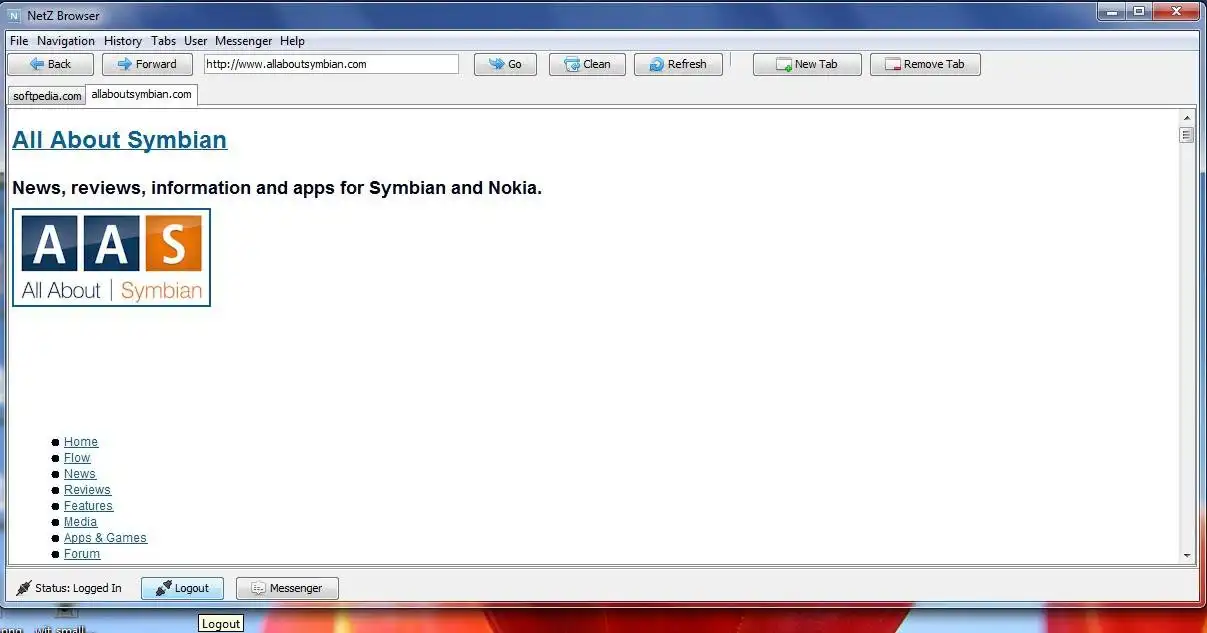The image size is (1207, 633).
Task: Open the Tabs menu
Action: point(164,41)
